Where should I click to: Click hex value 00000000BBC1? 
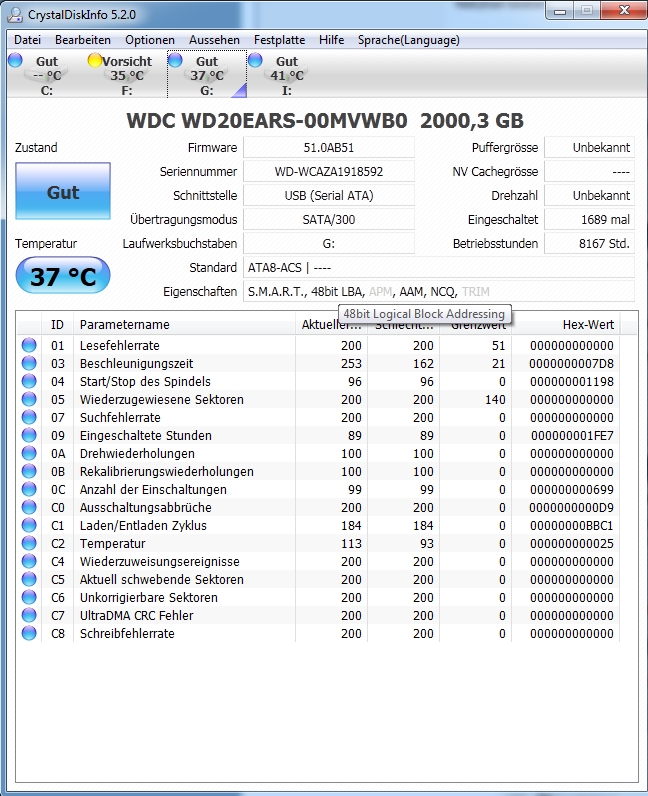point(572,525)
